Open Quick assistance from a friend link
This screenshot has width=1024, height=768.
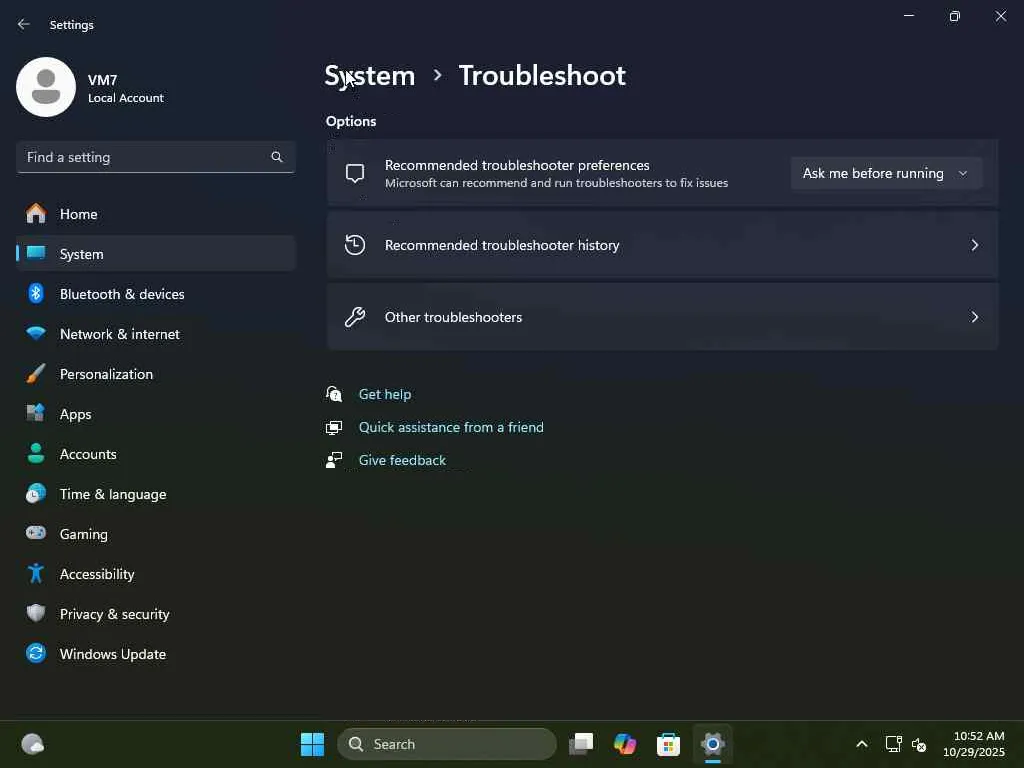click(x=451, y=427)
